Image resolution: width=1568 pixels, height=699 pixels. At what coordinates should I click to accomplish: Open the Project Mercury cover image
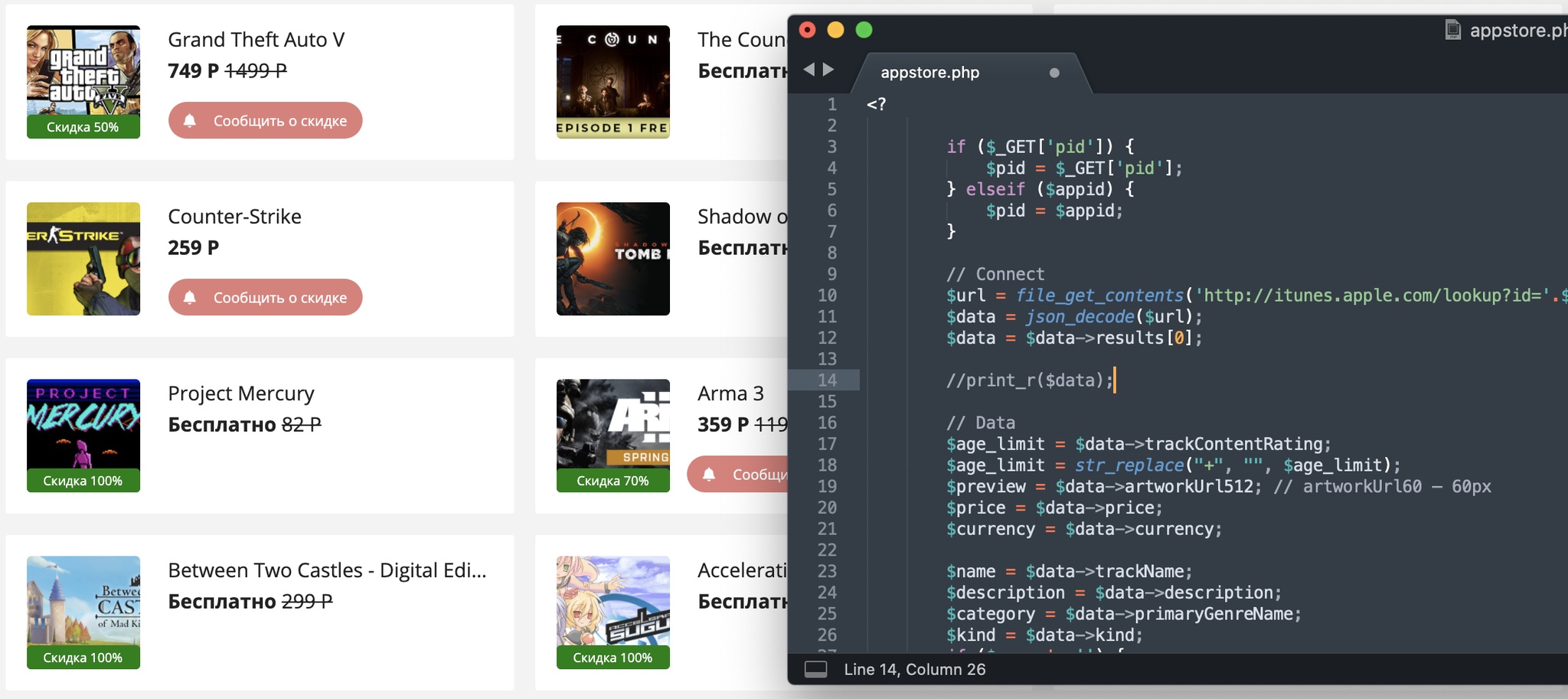tap(83, 436)
